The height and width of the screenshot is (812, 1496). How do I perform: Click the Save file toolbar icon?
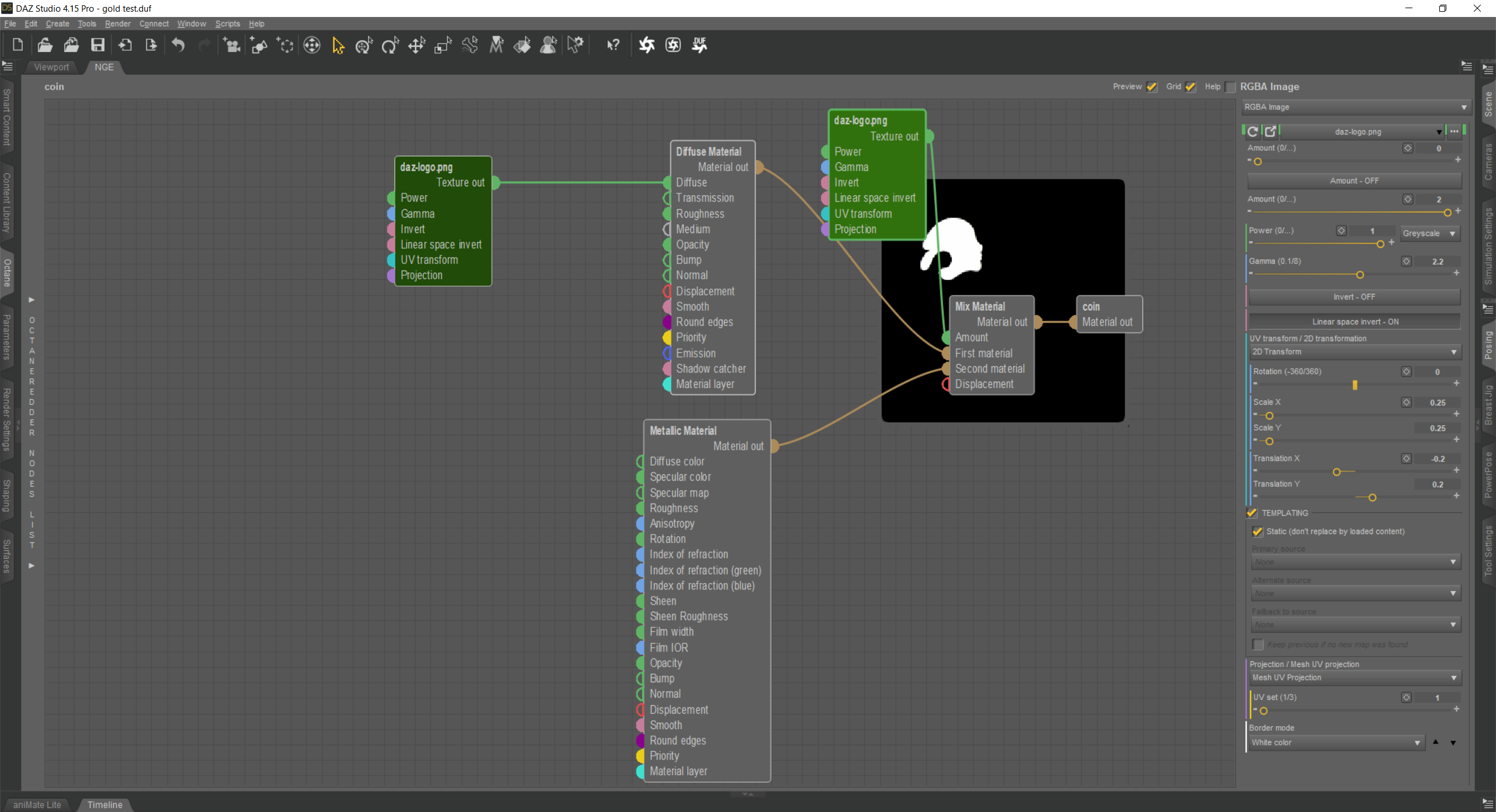click(98, 45)
